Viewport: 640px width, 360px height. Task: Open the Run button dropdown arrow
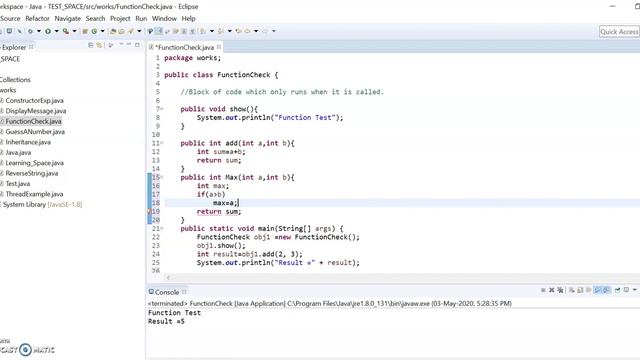(x=56, y=31)
